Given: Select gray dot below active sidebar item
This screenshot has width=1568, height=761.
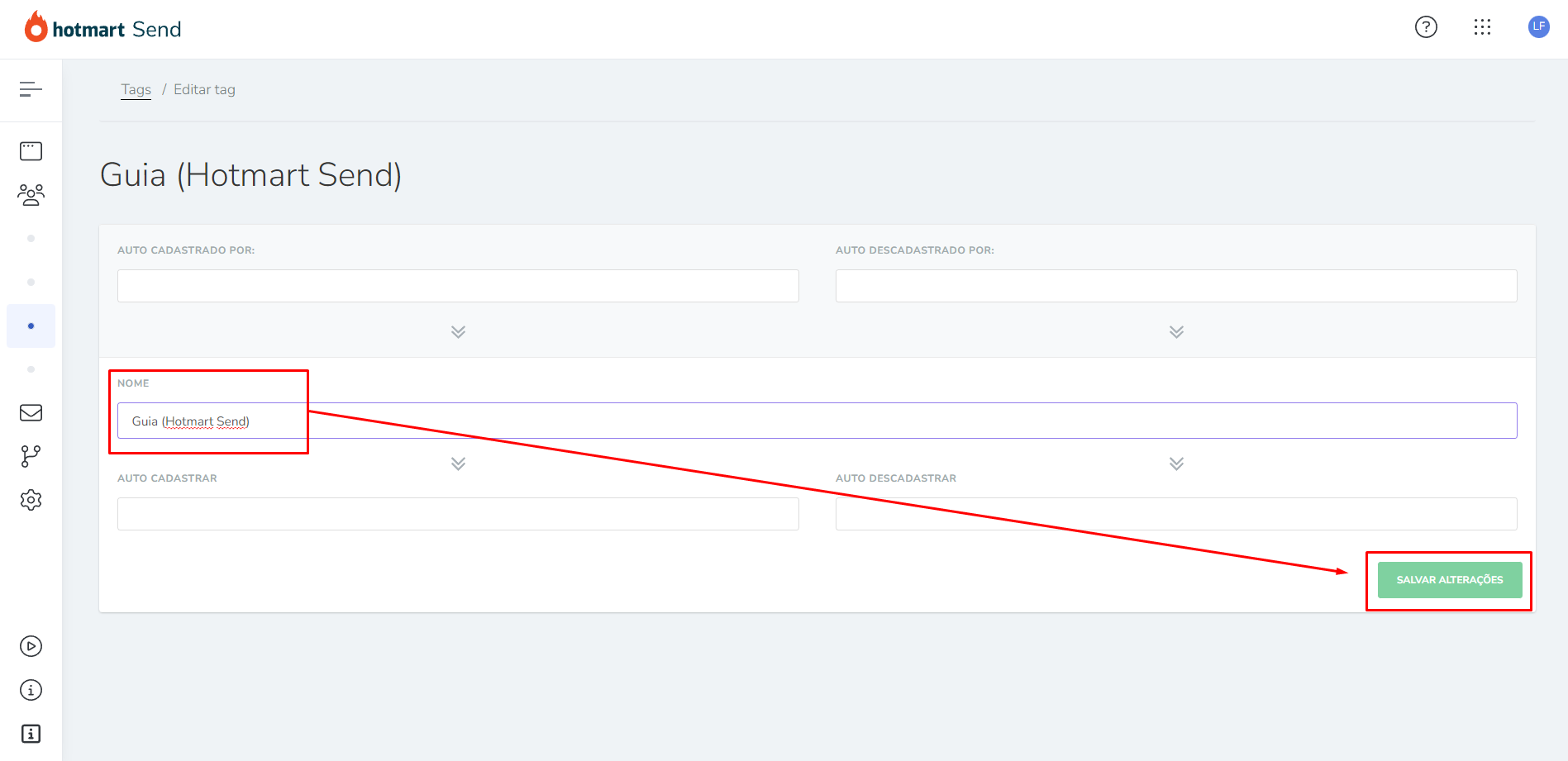Looking at the screenshot, I should [31, 369].
